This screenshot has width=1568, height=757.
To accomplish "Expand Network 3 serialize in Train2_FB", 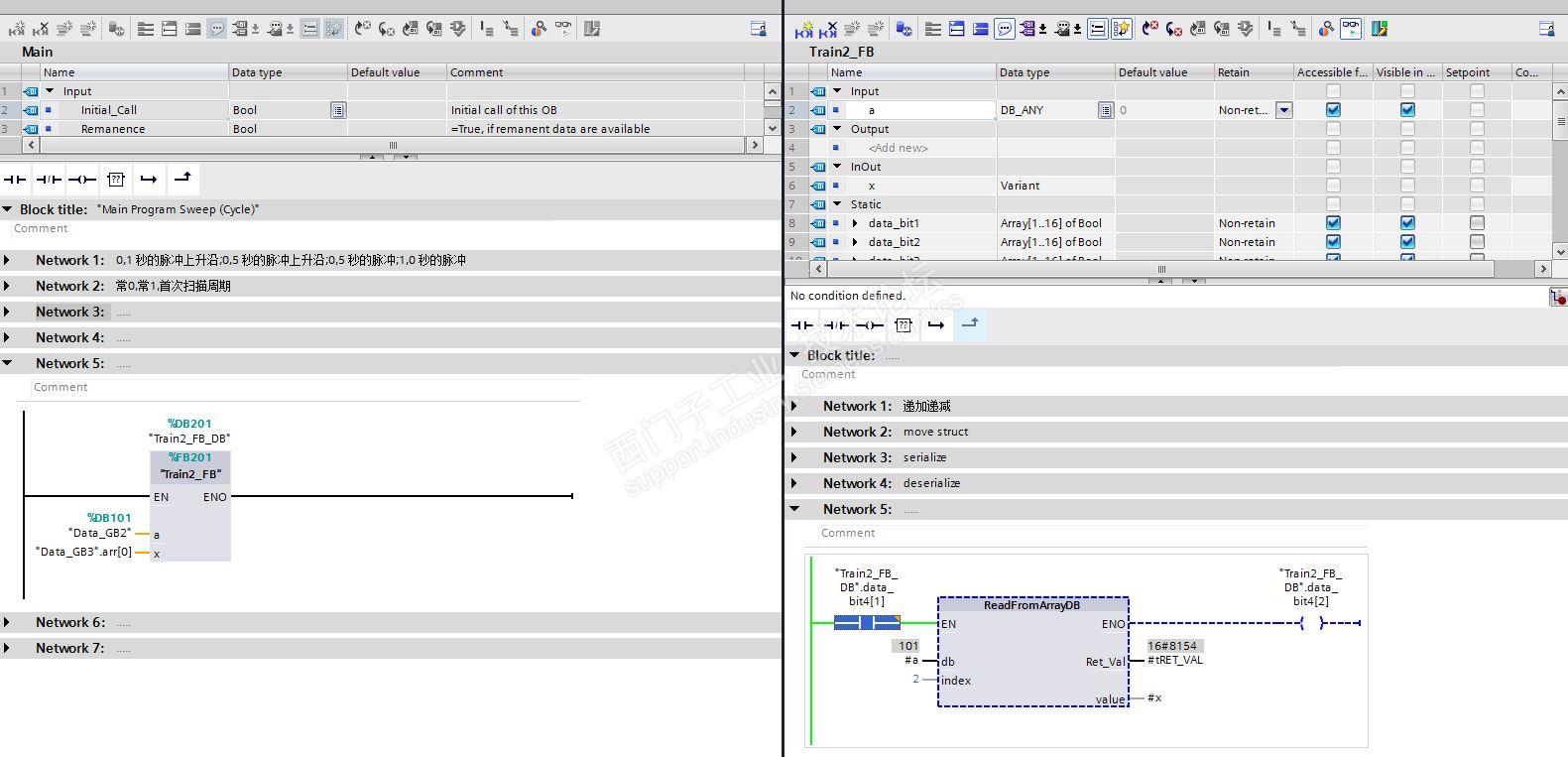I will (x=795, y=457).
